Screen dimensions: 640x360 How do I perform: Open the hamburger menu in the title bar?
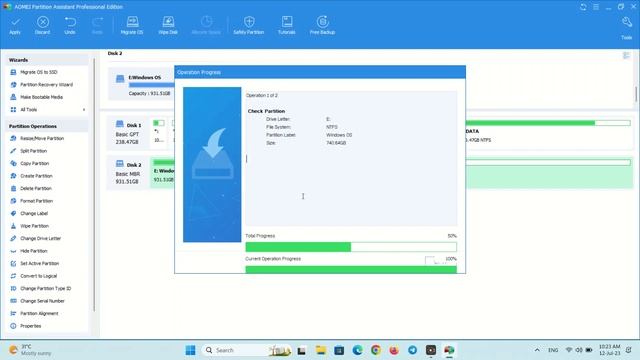pyautogui.click(x=596, y=7)
